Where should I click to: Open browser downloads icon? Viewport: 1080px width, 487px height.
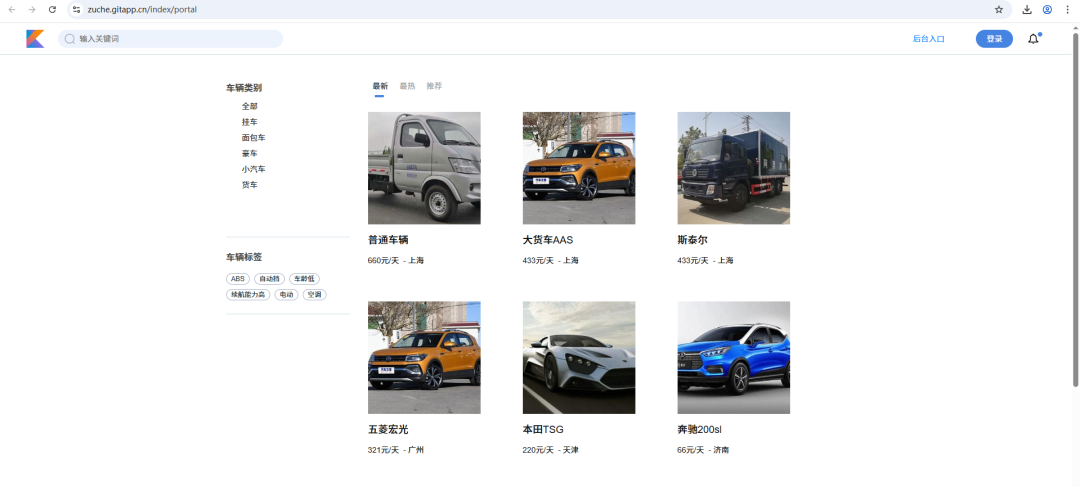[1027, 10]
